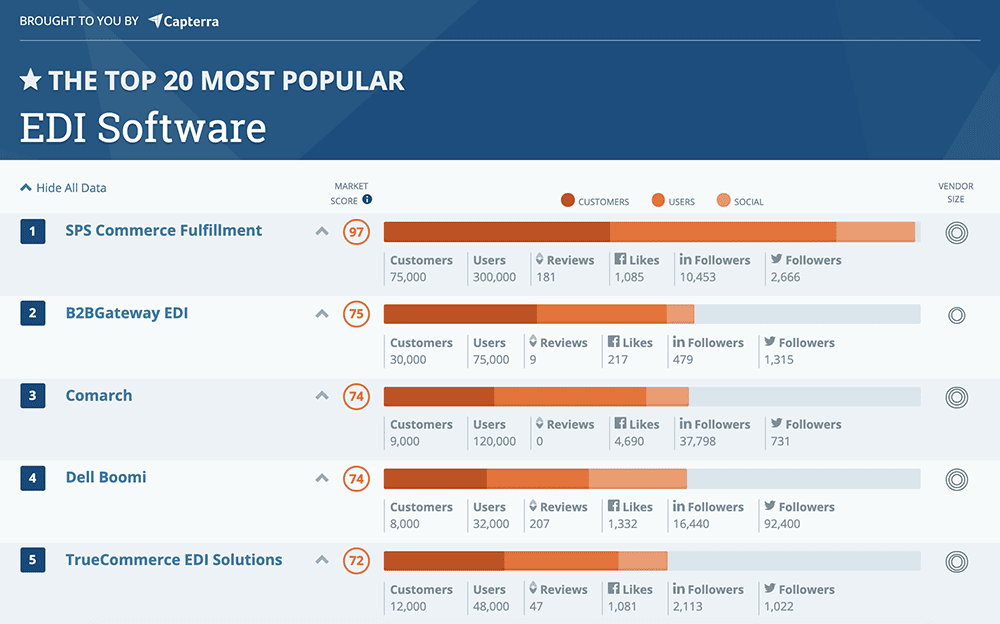Click B2BGateway users value 75,000
1000x624 pixels.
tap(491, 359)
